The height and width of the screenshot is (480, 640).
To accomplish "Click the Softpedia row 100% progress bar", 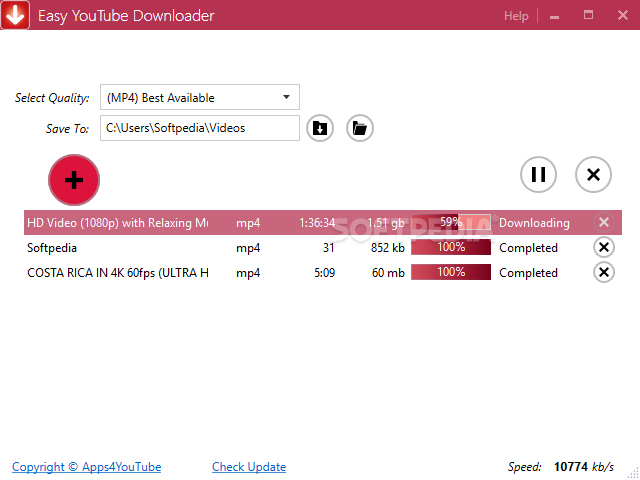I will point(451,247).
